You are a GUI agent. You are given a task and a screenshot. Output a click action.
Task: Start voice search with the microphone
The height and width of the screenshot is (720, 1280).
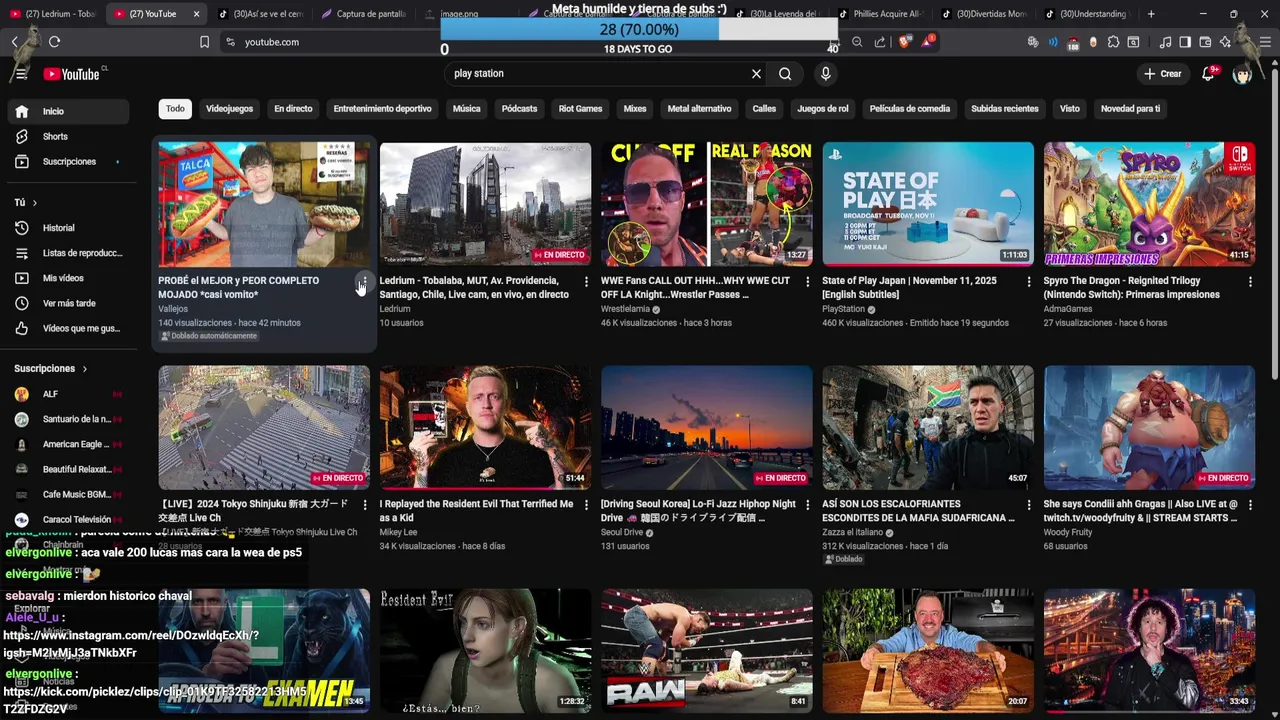[x=825, y=74]
